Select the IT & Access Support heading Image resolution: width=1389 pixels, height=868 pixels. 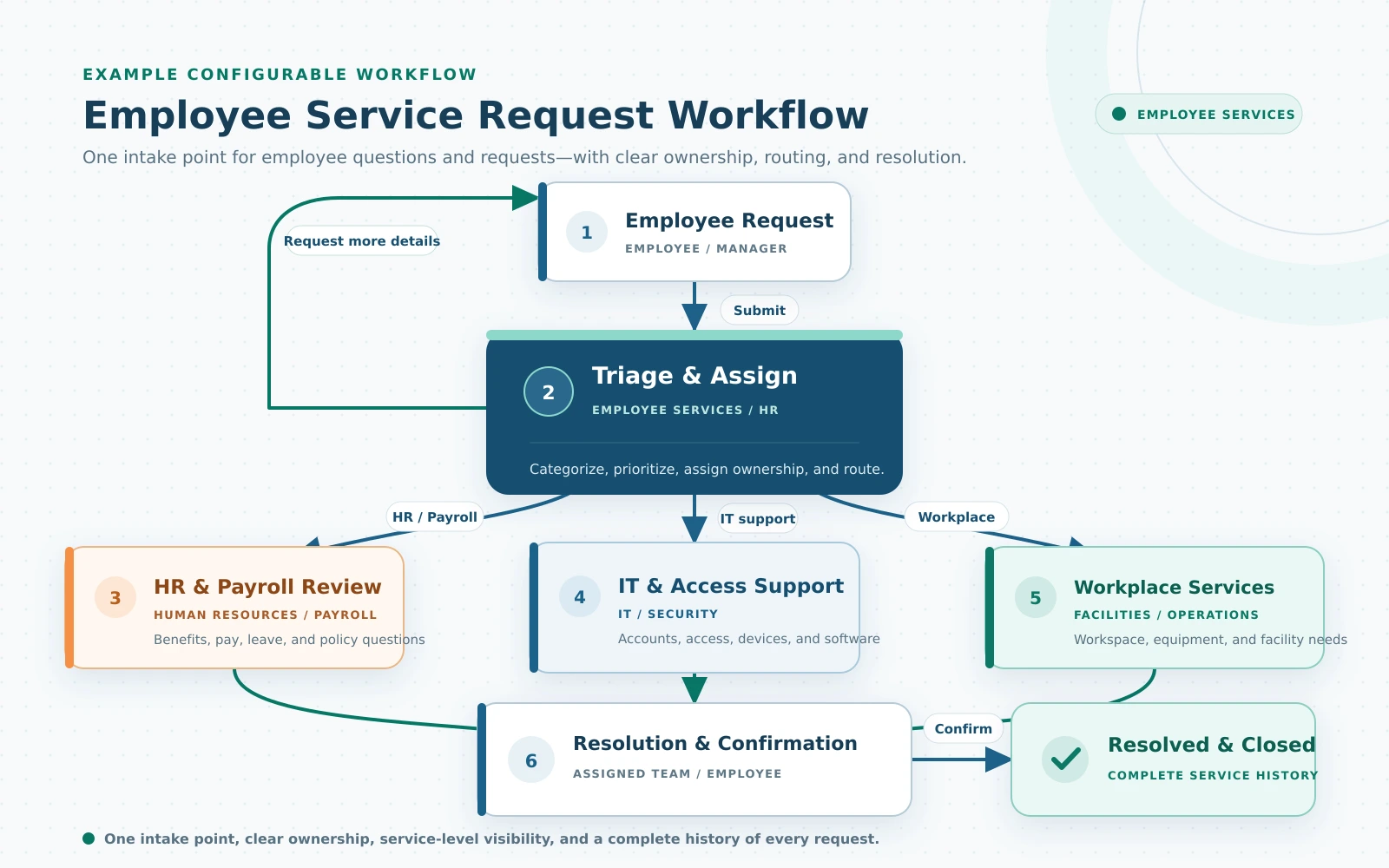pyautogui.click(x=731, y=586)
